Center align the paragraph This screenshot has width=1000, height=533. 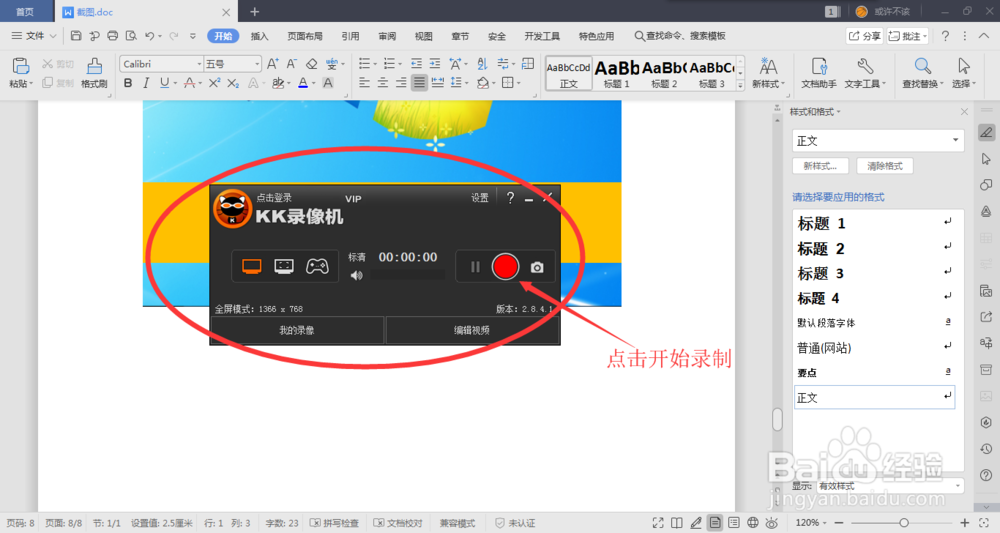[383, 83]
